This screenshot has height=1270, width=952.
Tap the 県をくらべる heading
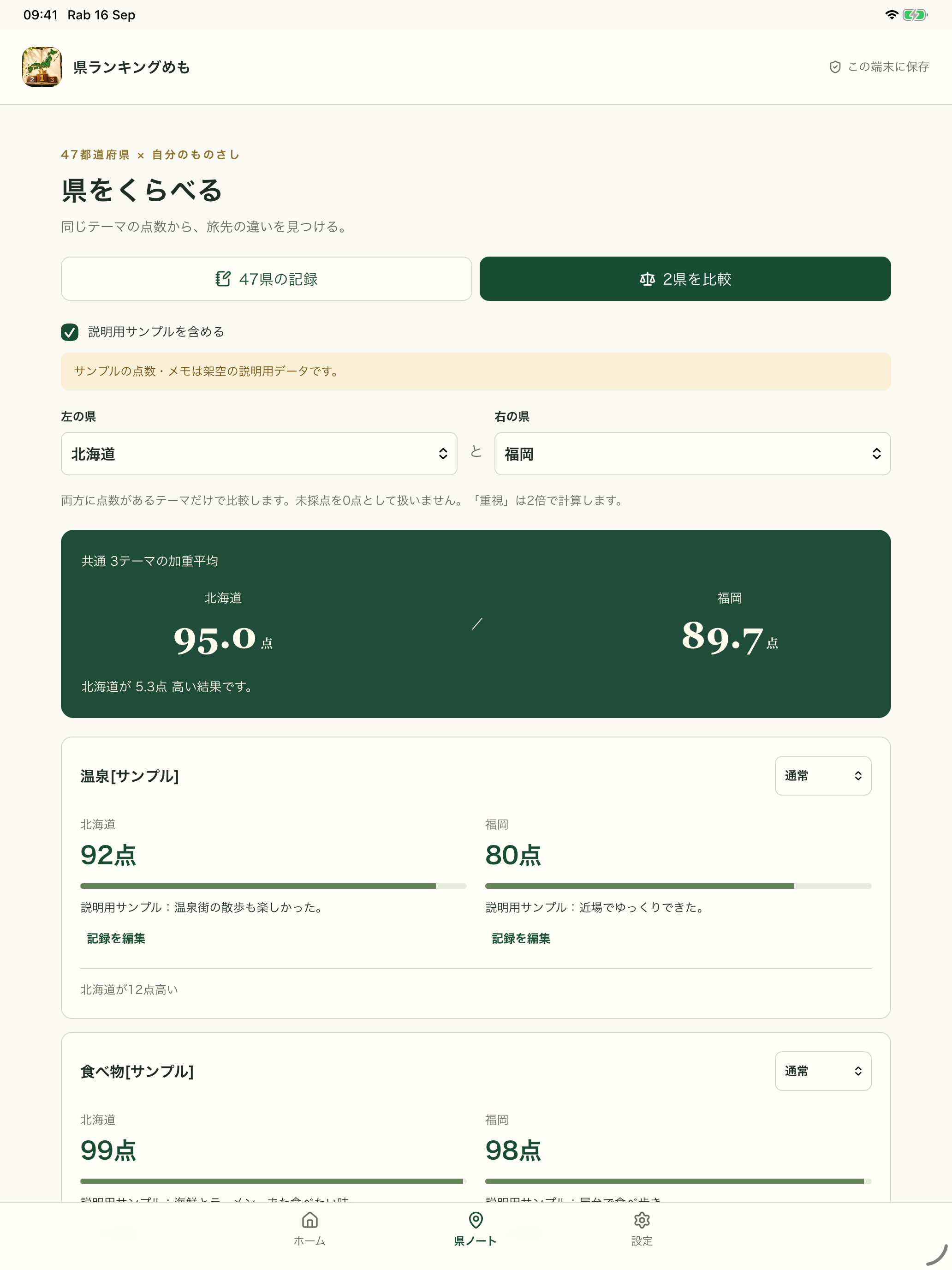click(142, 190)
